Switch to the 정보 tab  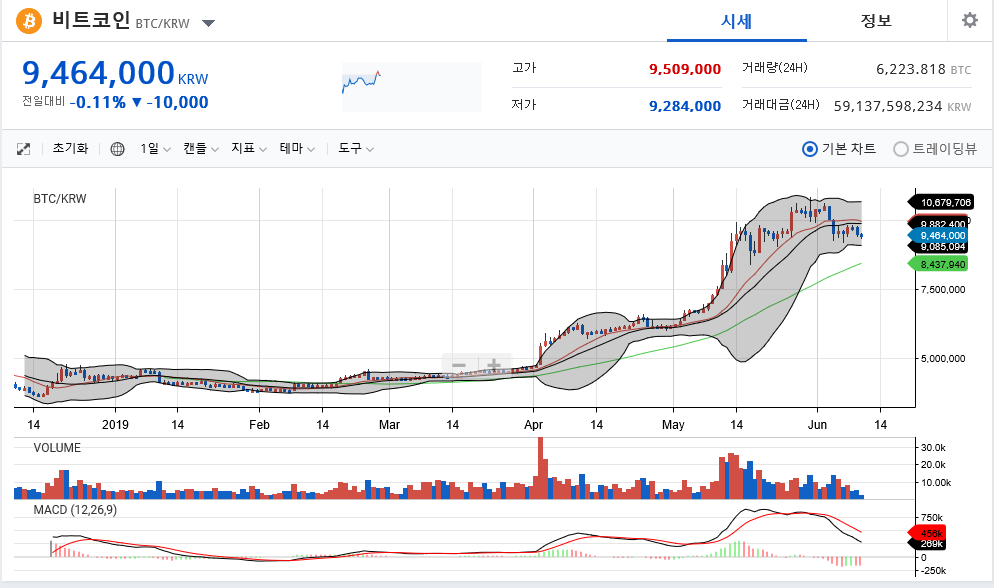tap(876, 21)
